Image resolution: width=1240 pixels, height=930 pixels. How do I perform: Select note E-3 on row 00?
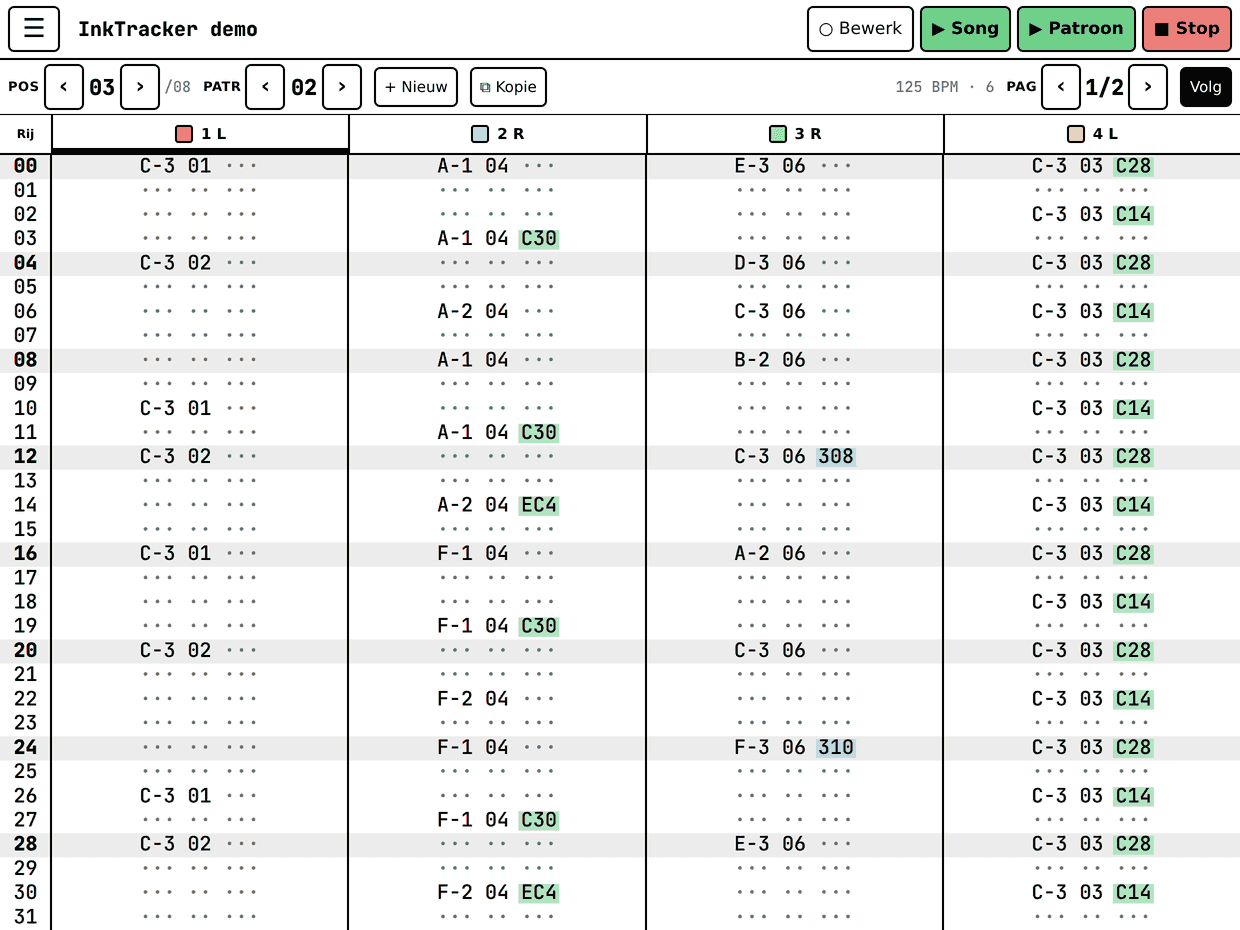pos(752,166)
